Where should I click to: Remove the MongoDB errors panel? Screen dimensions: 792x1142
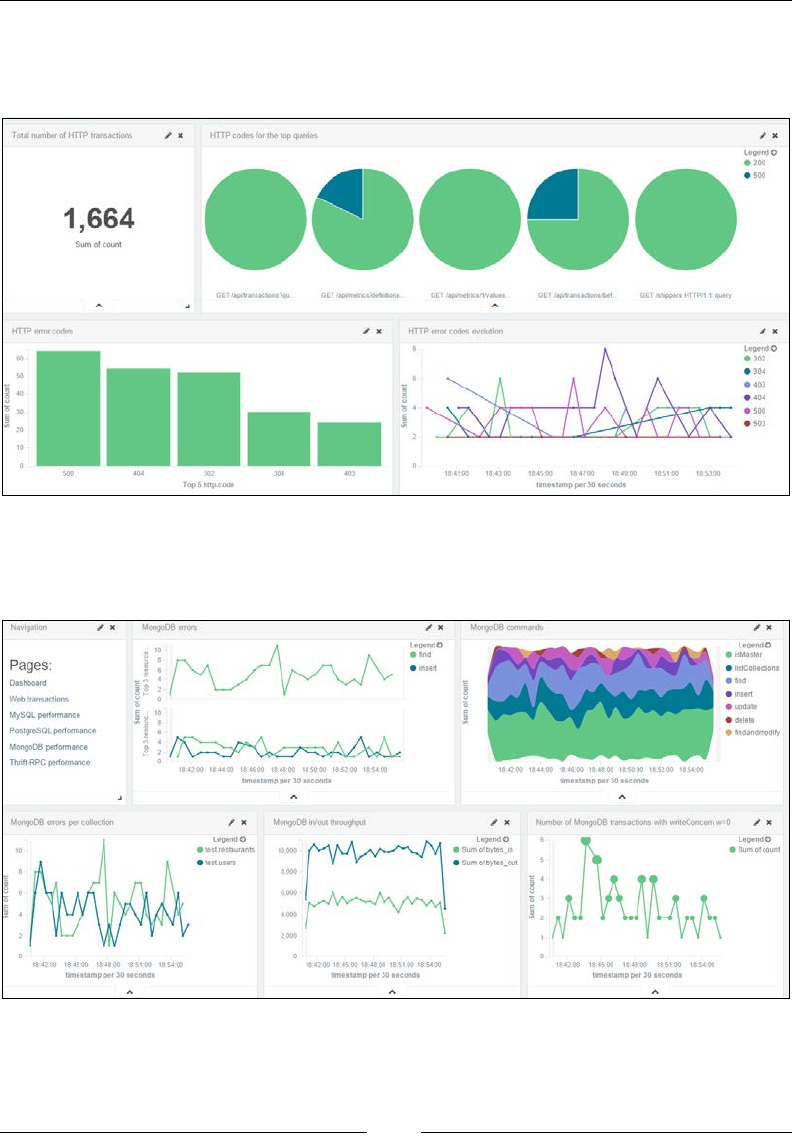tap(441, 628)
